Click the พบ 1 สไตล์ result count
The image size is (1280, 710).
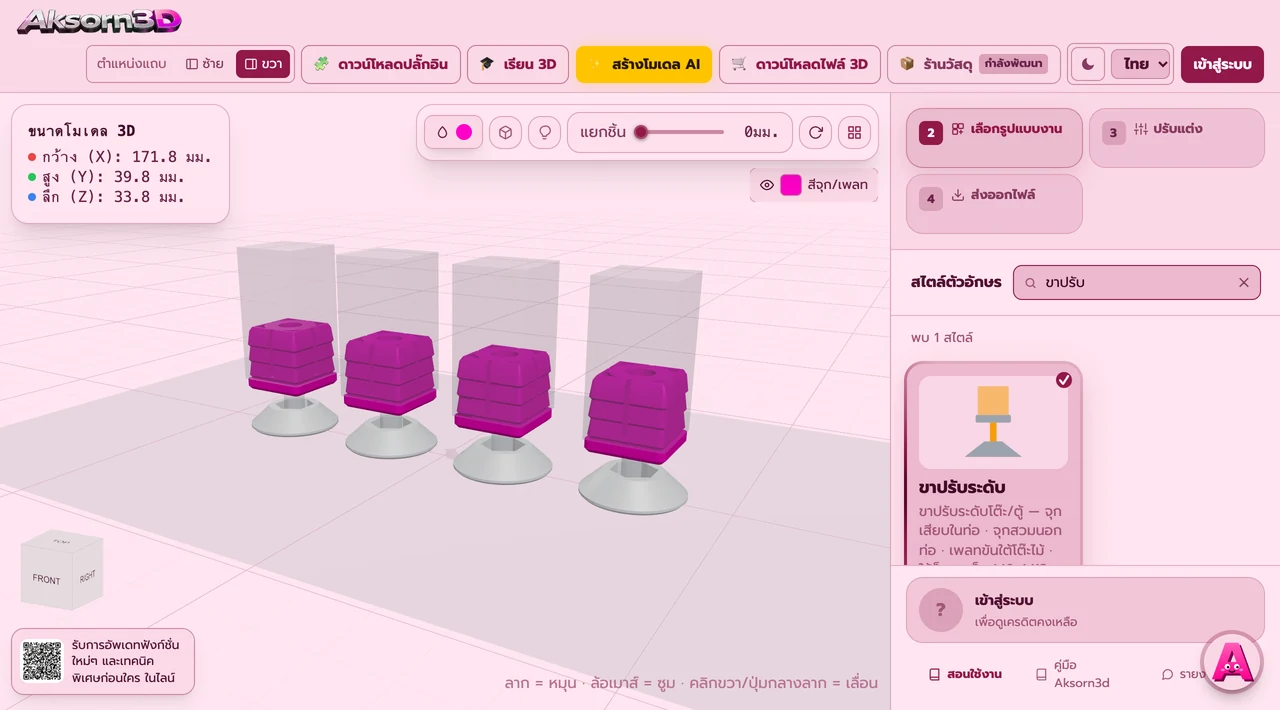pyautogui.click(x=942, y=338)
